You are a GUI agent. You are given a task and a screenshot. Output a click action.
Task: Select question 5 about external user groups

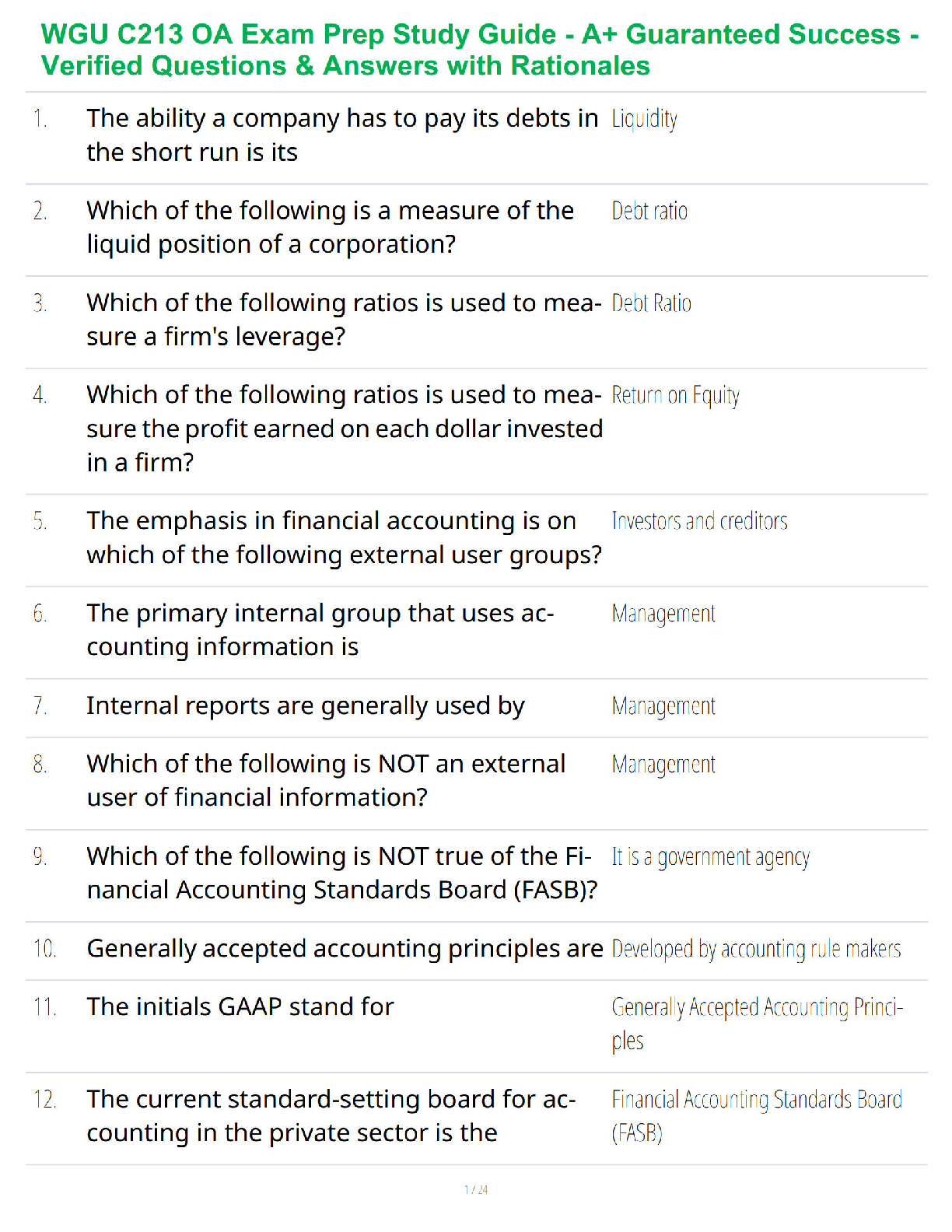(345, 537)
